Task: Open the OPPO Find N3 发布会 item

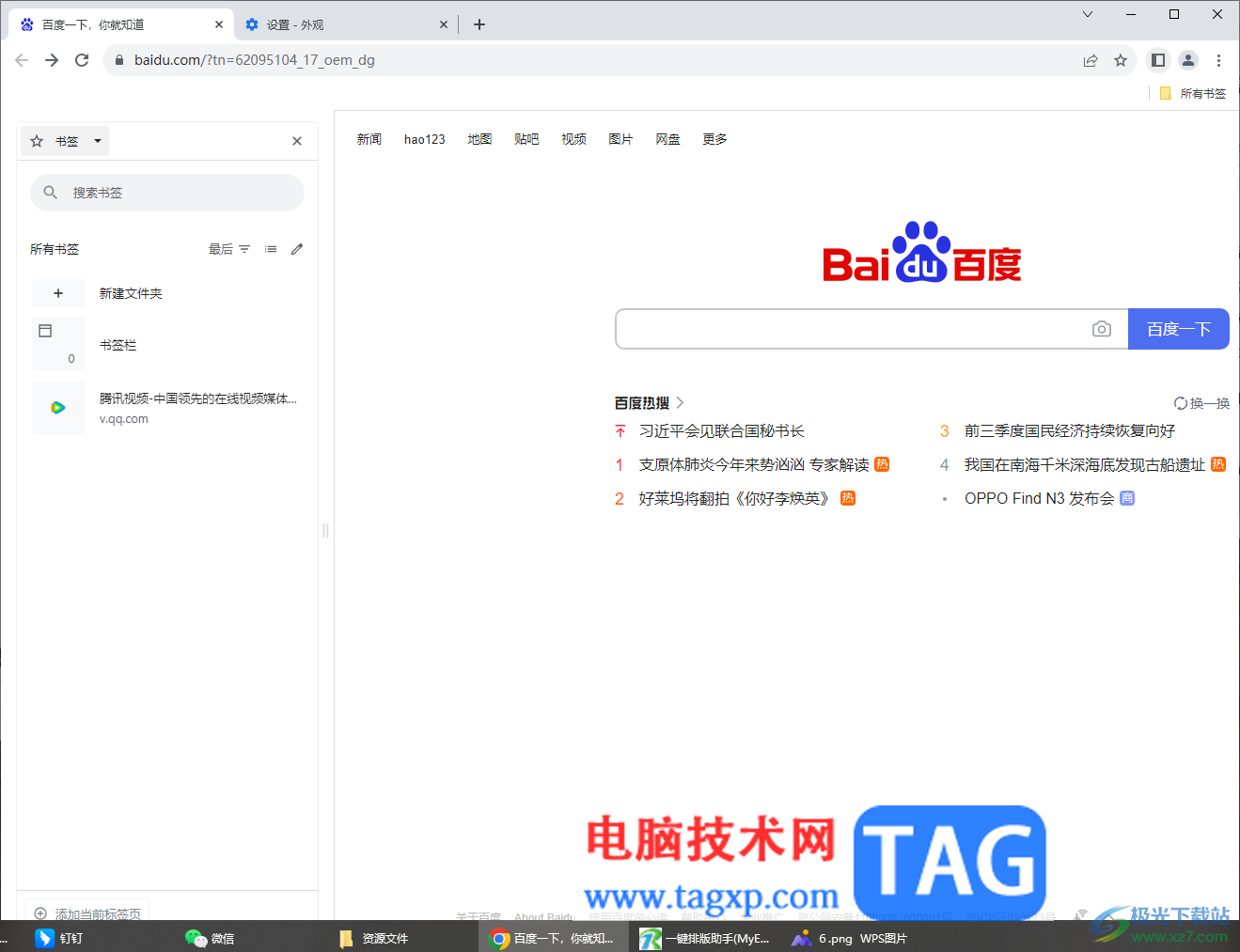Action: (x=1039, y=499)
